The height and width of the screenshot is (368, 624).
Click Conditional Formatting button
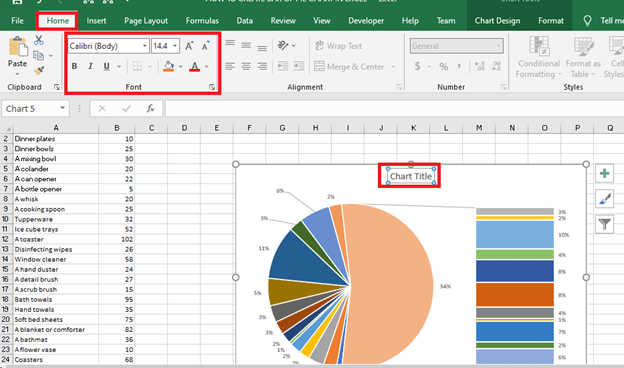click(x=539, y=56)
